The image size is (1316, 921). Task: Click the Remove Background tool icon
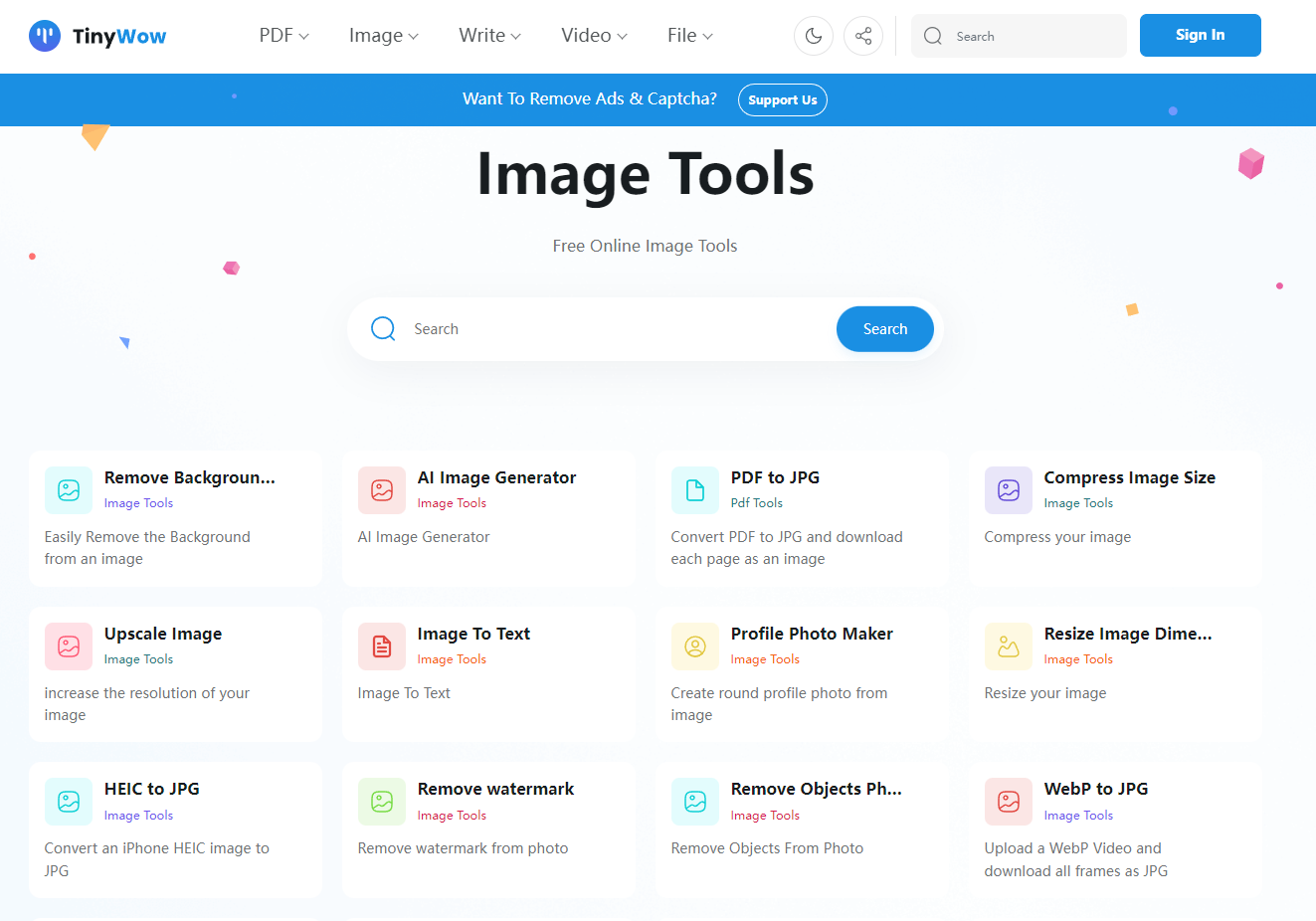click(x=69, y=490)
